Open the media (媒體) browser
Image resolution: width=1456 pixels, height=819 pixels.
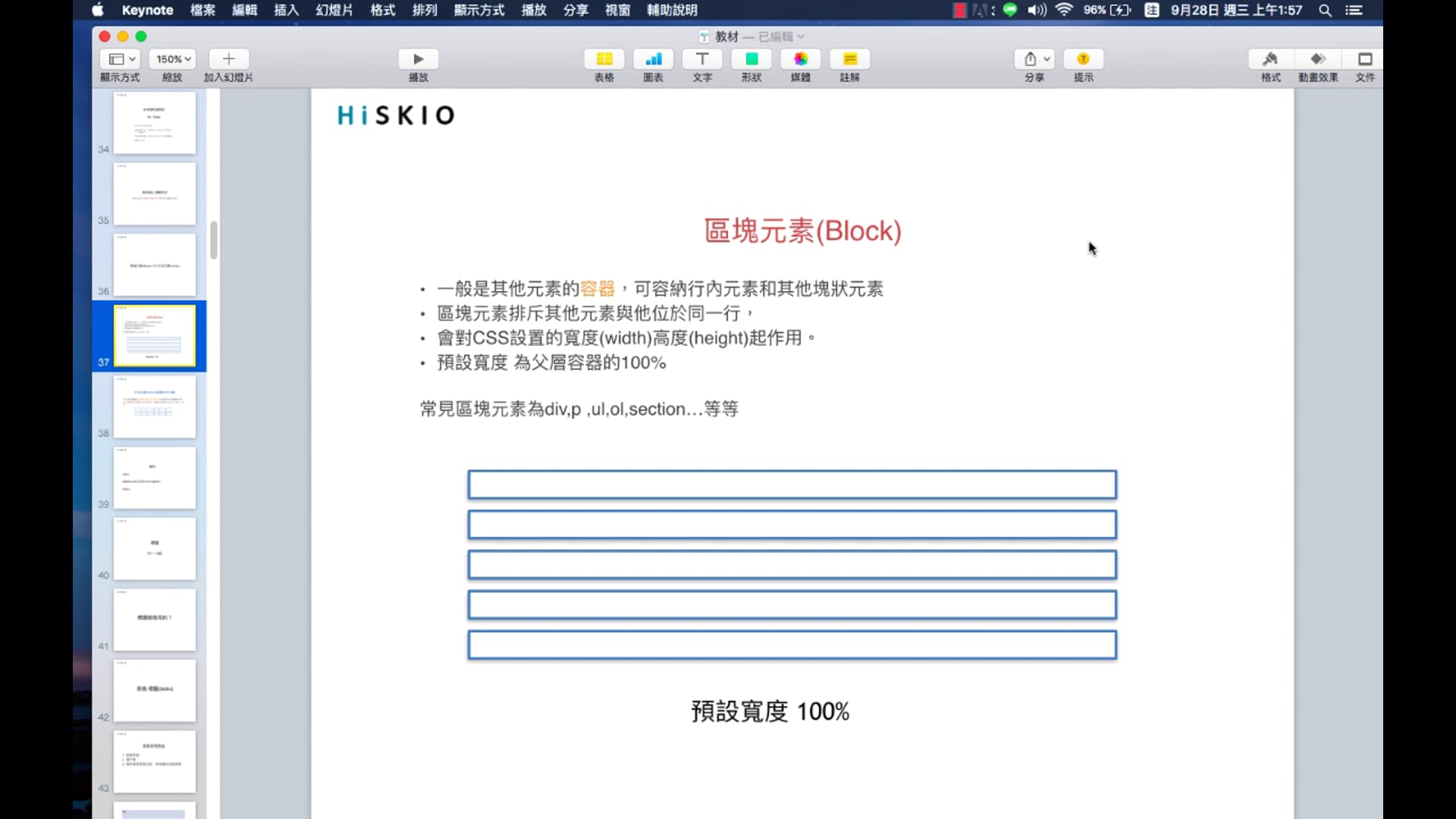pos(801,59)
